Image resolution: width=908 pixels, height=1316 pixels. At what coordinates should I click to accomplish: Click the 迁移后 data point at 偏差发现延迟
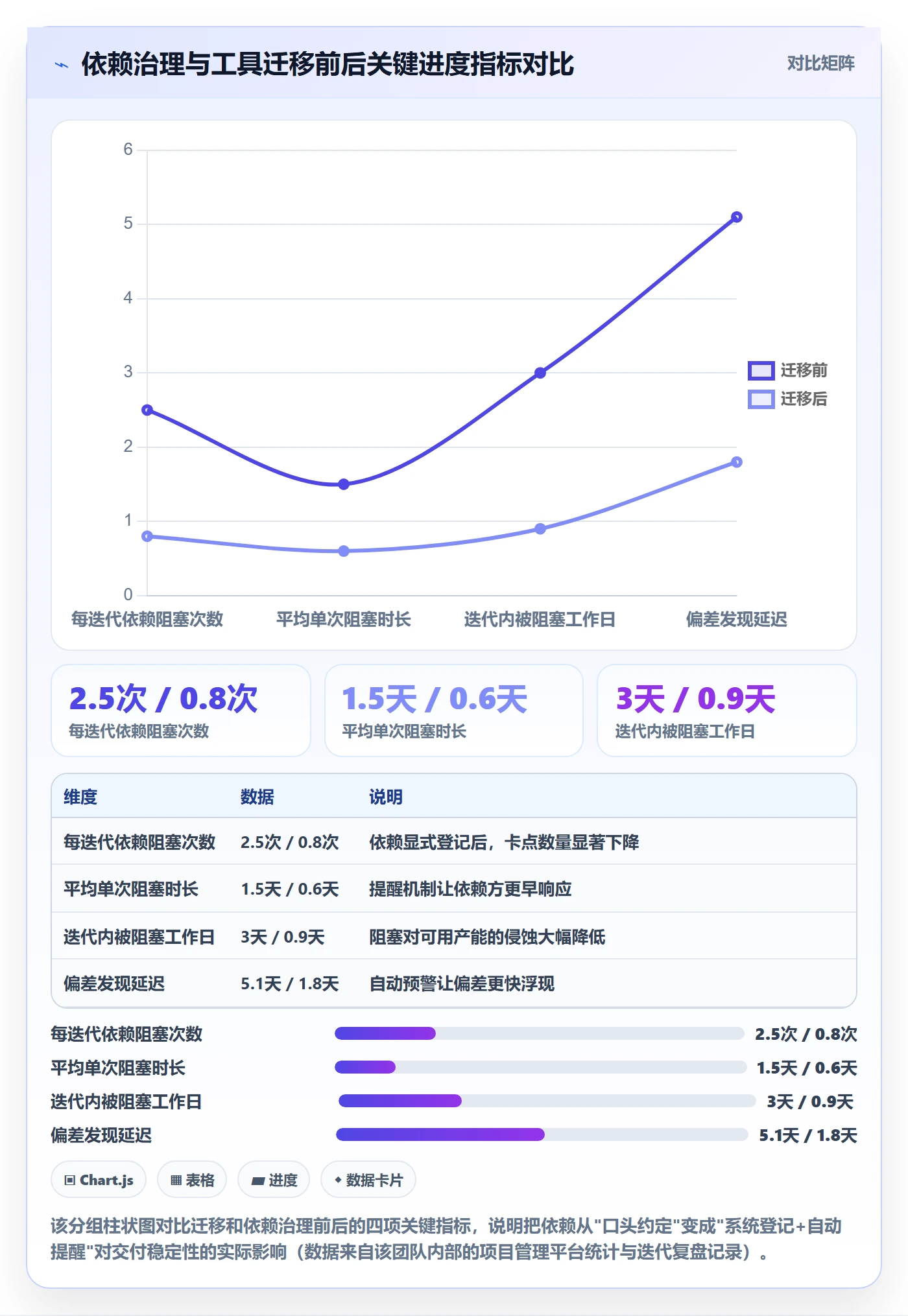(736, 462)
